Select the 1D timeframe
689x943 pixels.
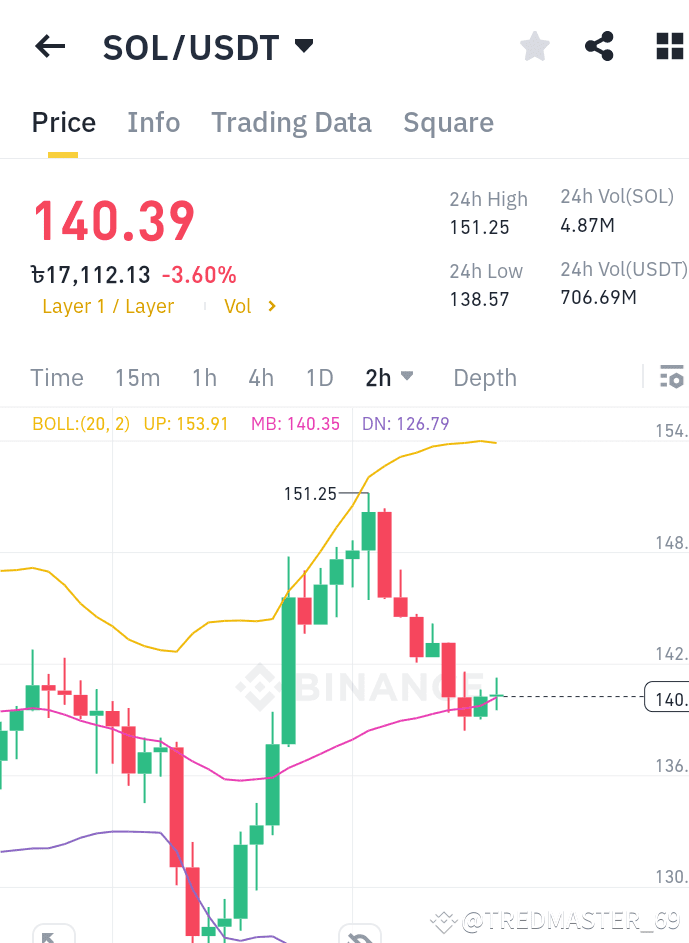320,378
